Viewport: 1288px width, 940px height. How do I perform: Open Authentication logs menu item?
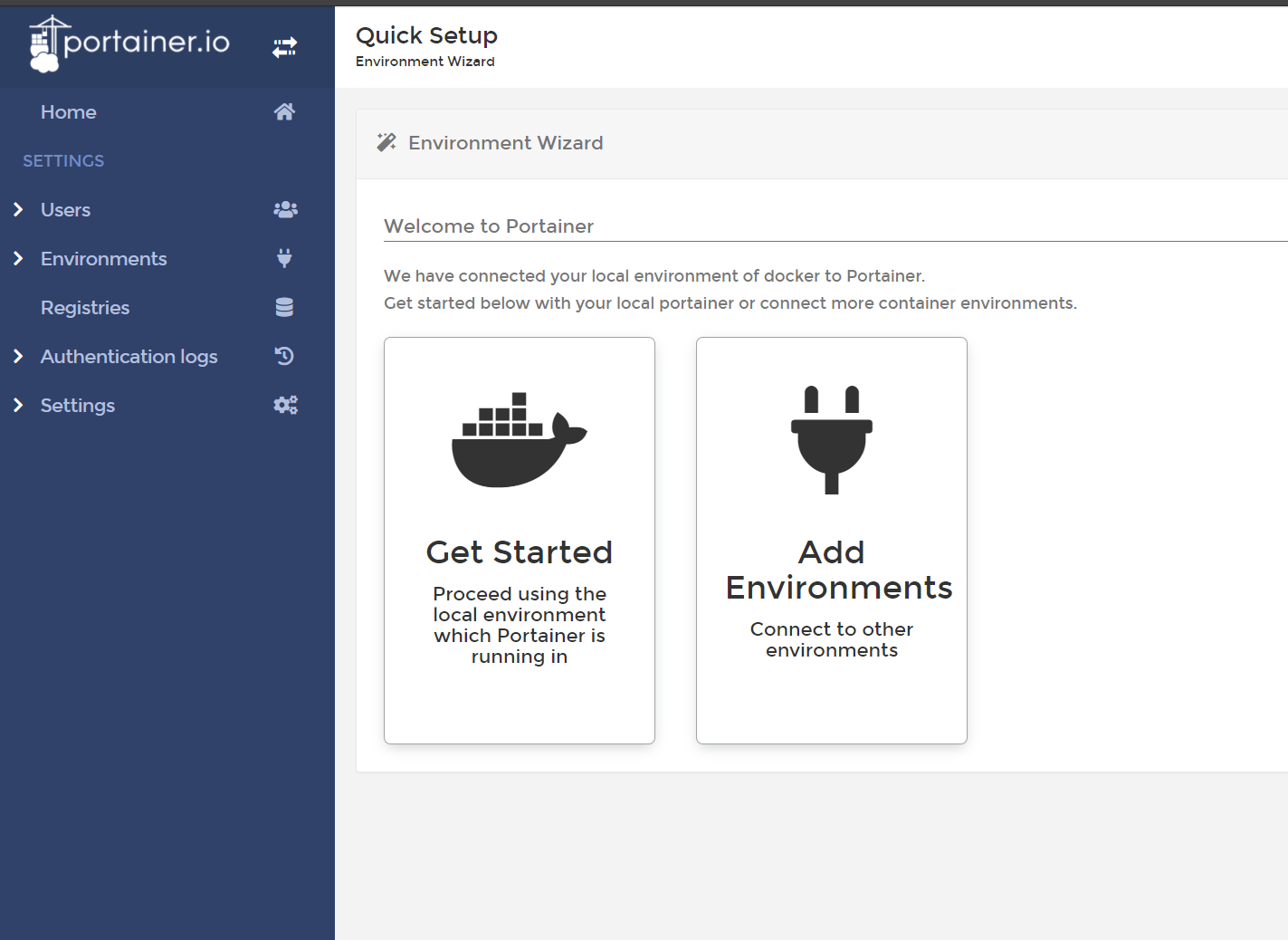point(129,357)
